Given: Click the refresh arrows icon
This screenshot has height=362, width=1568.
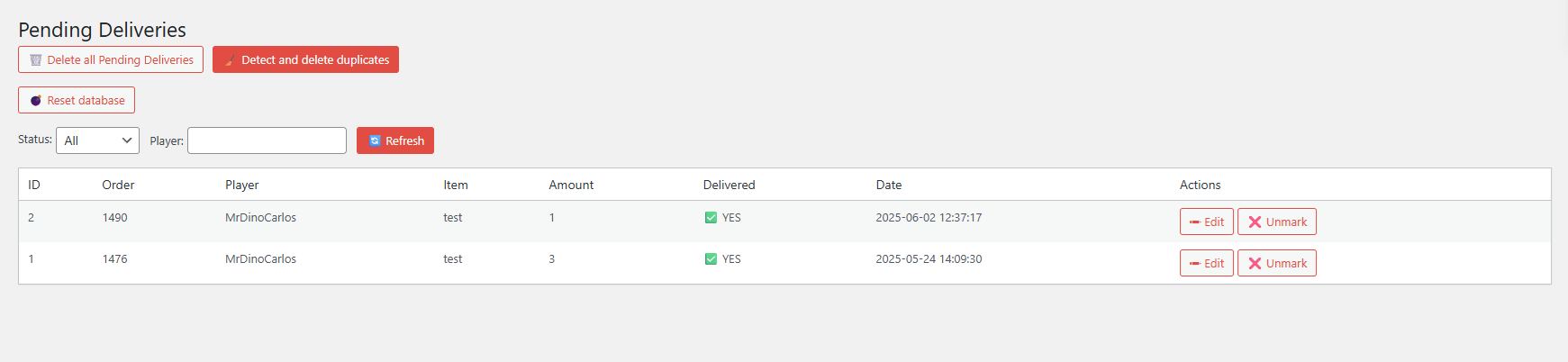Looking at the screenshot, I should click(x=375, y=141).
